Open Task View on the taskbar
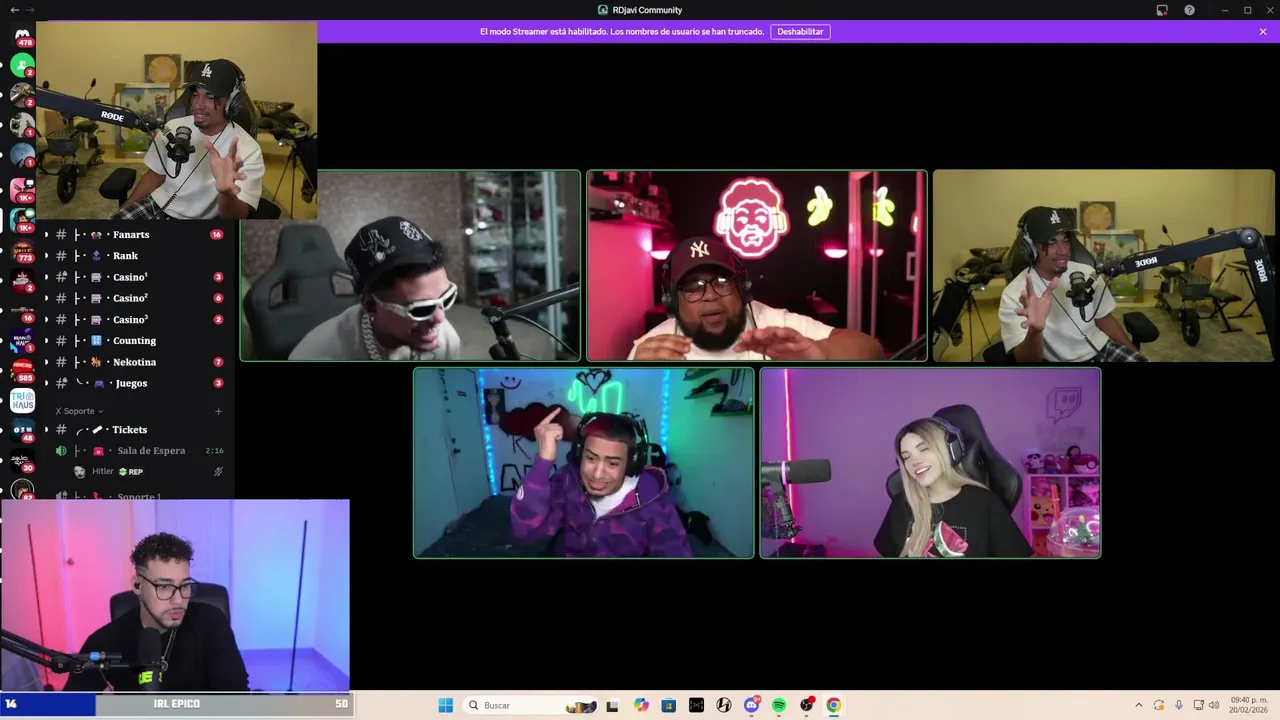 coord(612,705)
